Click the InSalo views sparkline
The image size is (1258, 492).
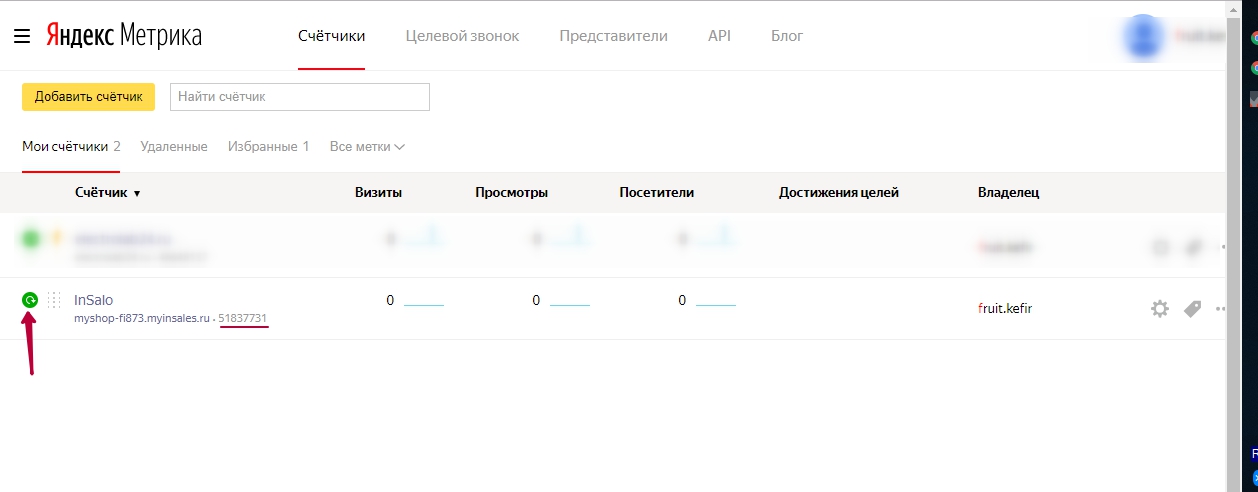coord(570,302)
